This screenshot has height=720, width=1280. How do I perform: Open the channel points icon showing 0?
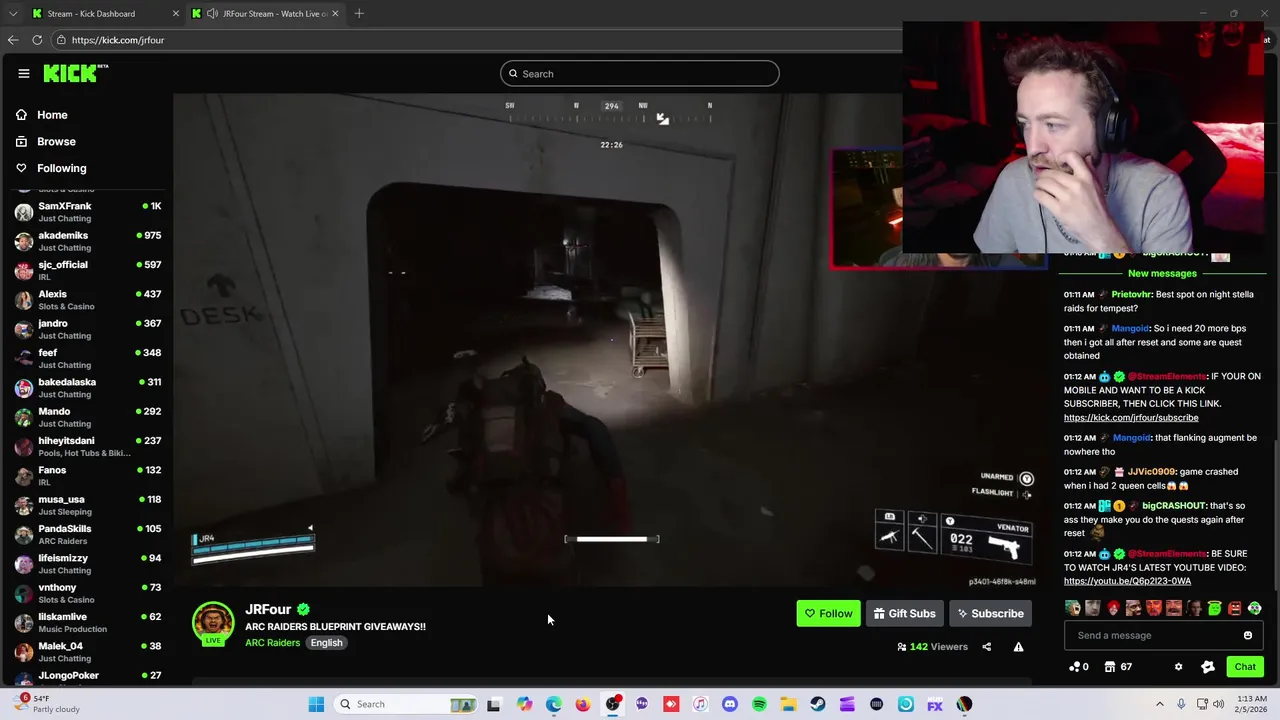1079,667
